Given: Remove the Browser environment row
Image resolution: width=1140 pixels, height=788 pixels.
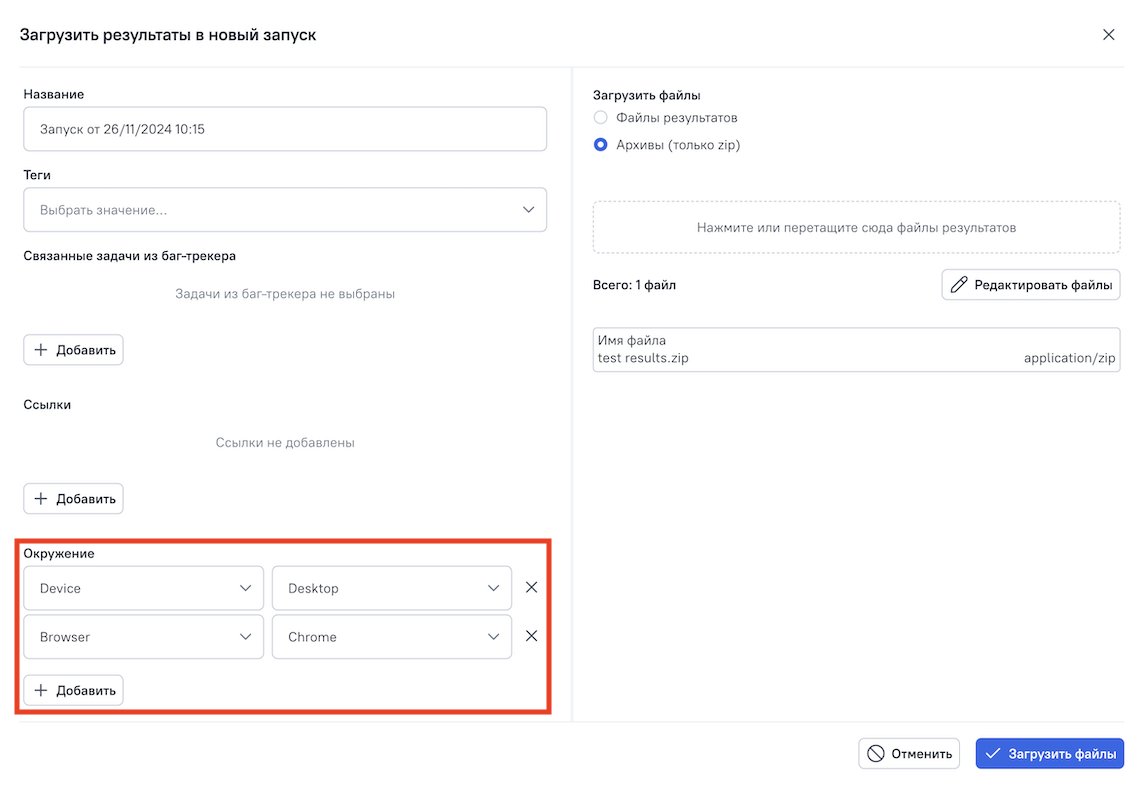Looking at the screenshot, I should pyautogui.click(x=531, y=636).
